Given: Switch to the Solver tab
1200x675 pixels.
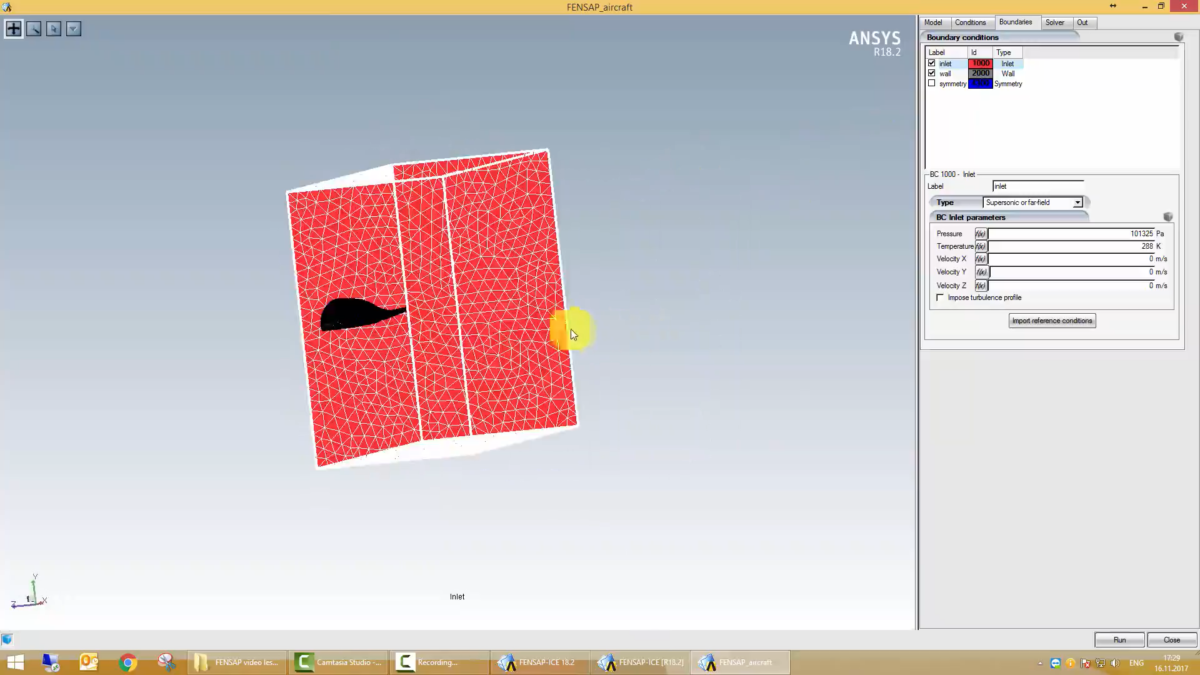Looking at the screenshot, I should tap(1055, 22).
